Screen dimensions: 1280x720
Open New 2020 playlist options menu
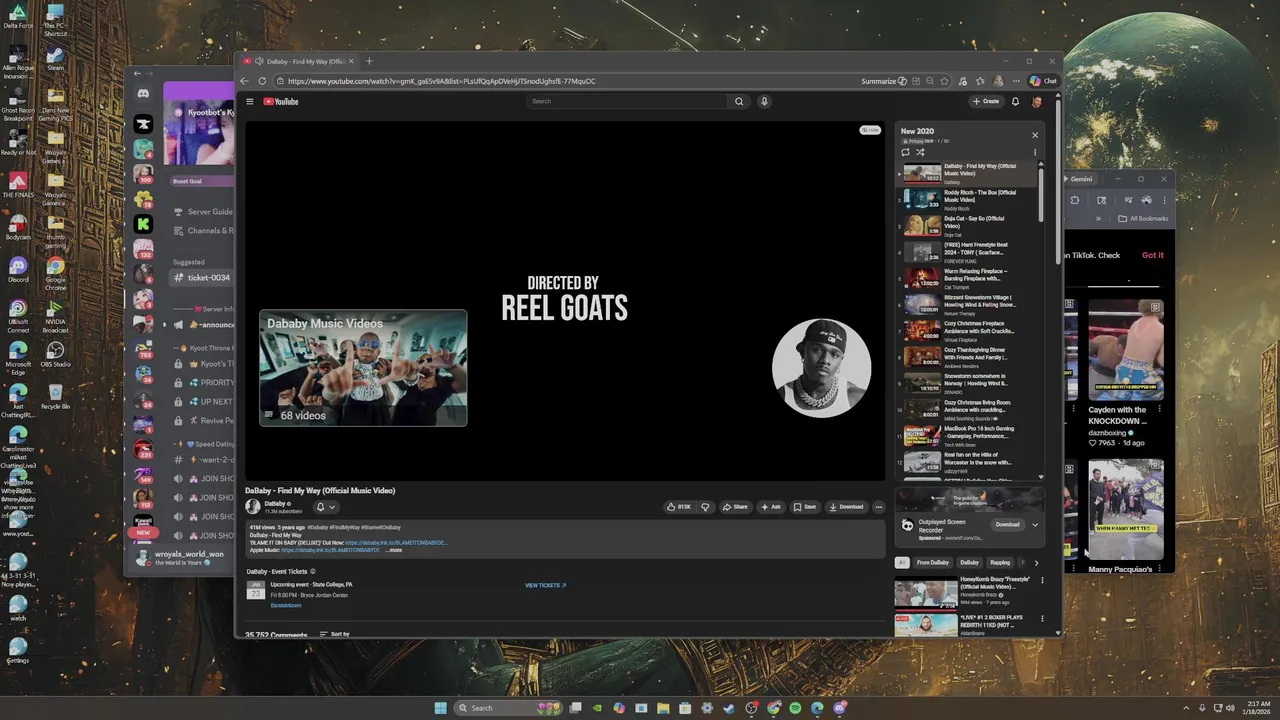(x=1035, y=152)
